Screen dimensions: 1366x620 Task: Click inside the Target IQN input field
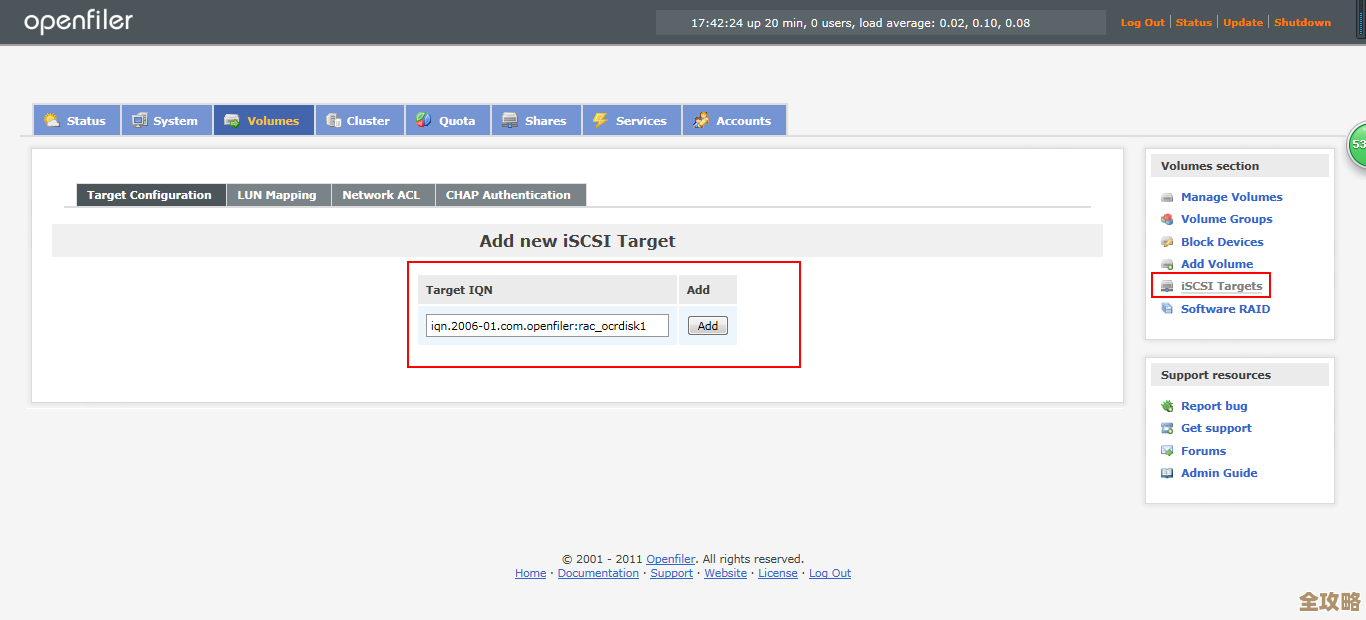point(546,325)
